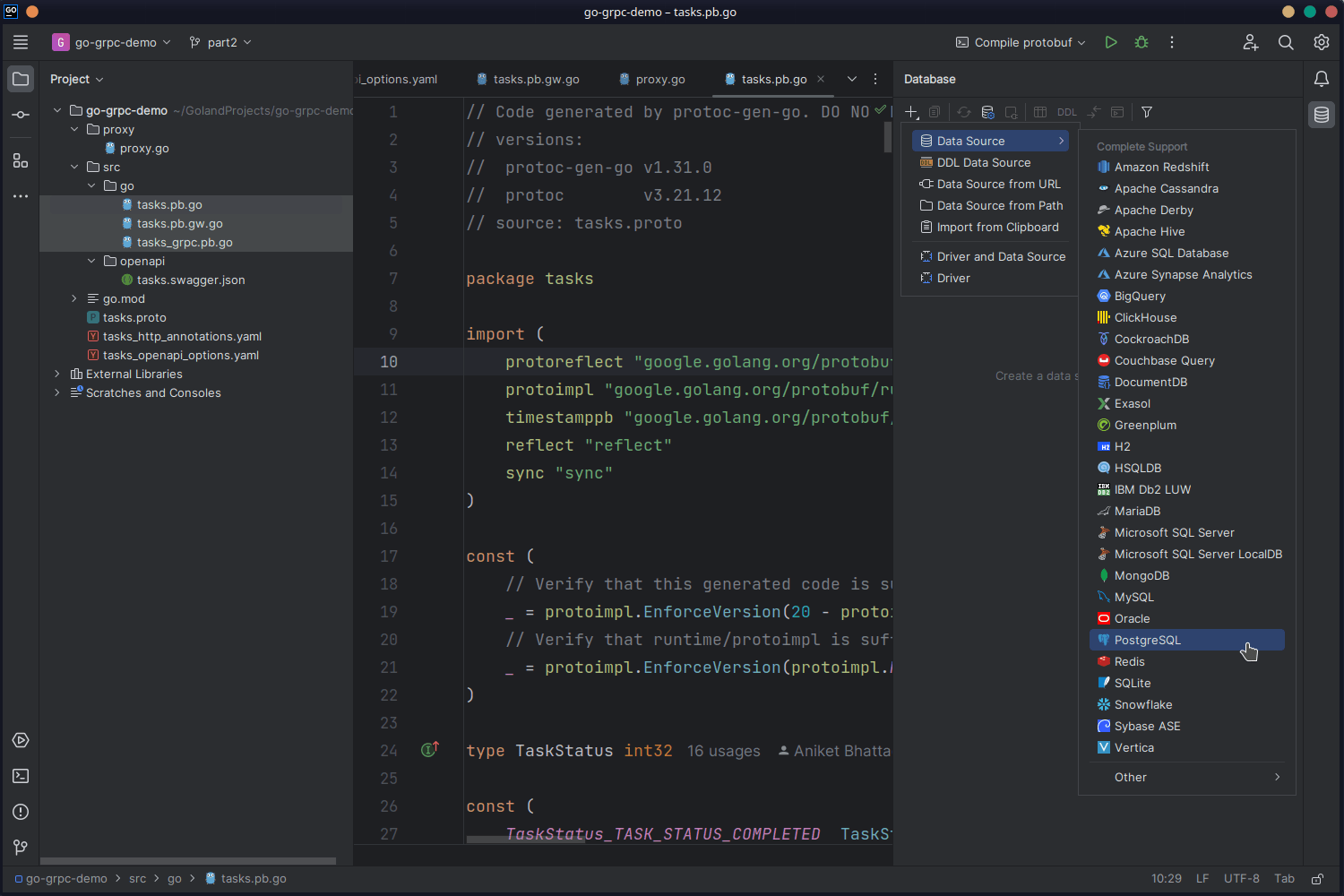Open the Problems tool window
Image resolution: width=1344 pixels, height=896 pixels.
click(20, 812)
